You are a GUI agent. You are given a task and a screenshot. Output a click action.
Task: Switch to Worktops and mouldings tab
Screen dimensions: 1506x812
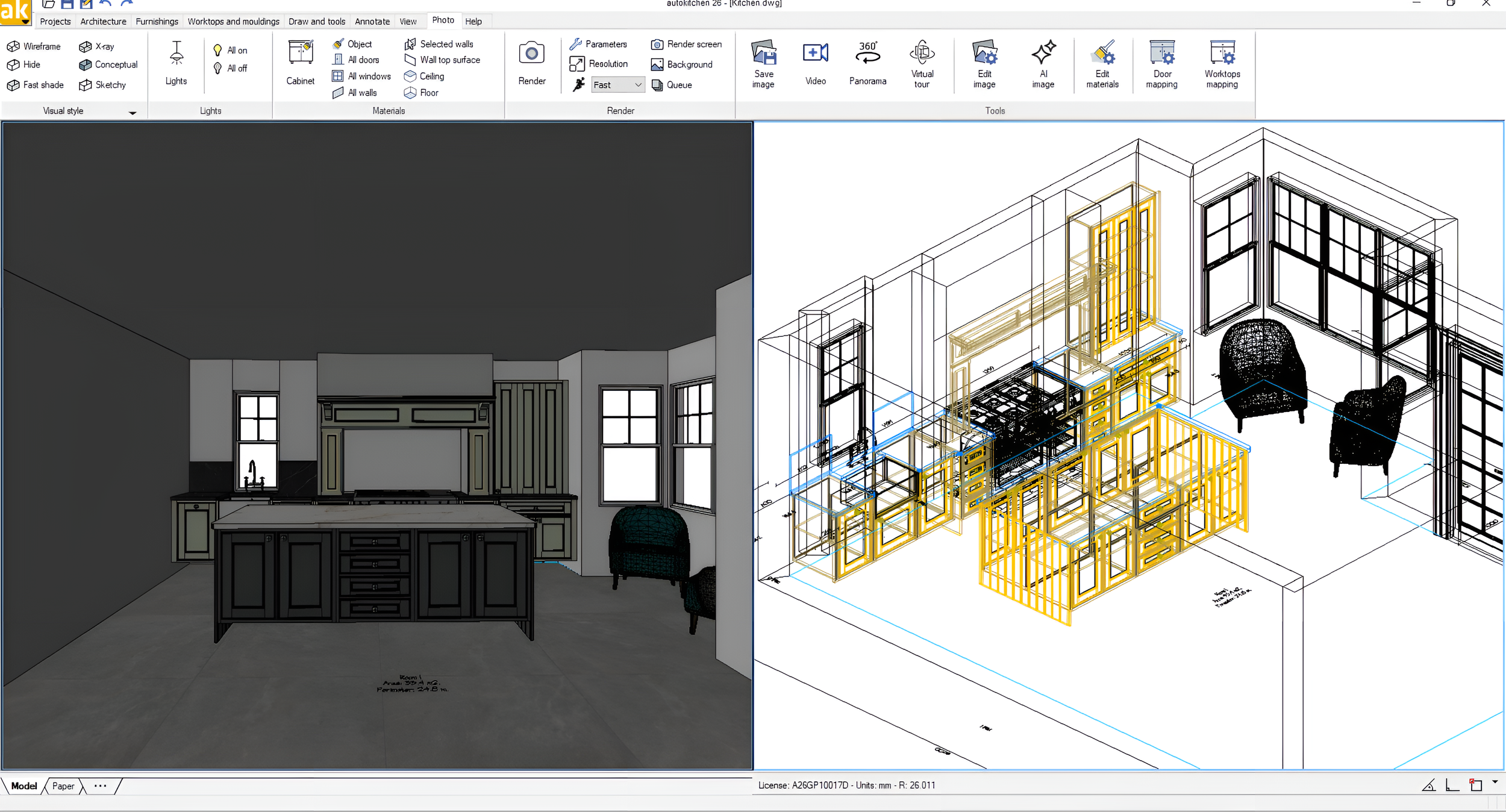tap(233, 22)
